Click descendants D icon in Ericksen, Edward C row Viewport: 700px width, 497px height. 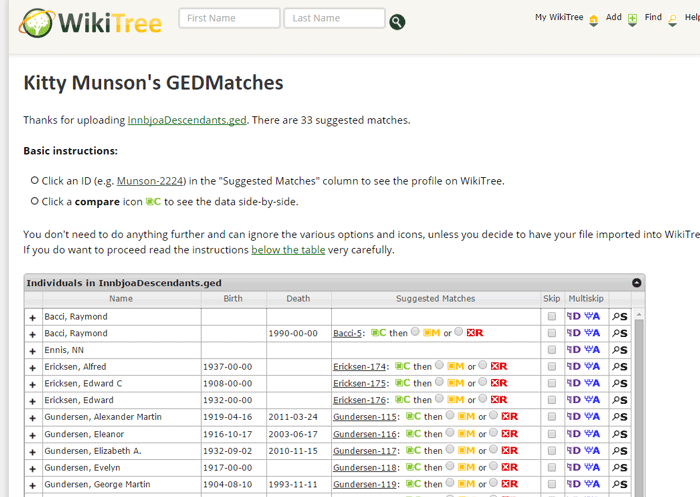574,383
